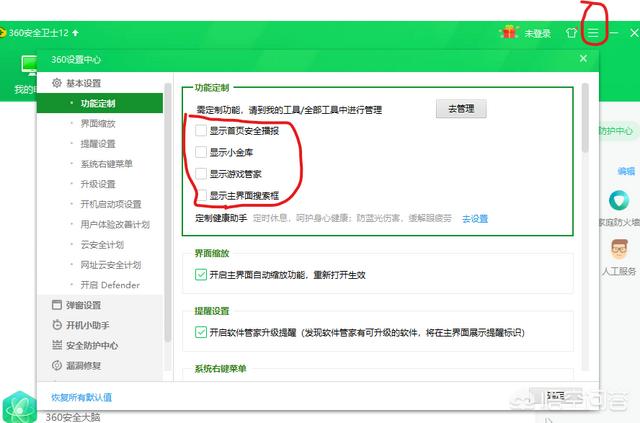
Task: Click the 我的电脑 monitor icon in main window
Action: pyautogui.click(x=29, y=65)
